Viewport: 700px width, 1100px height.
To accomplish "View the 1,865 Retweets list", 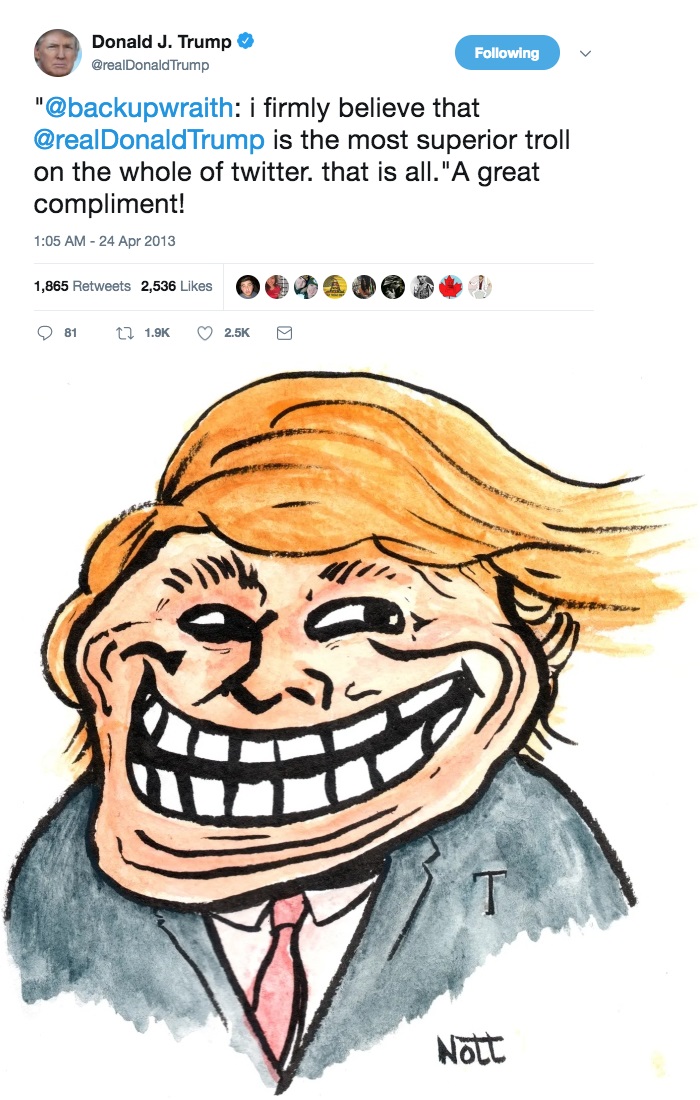I will [82, 286].
